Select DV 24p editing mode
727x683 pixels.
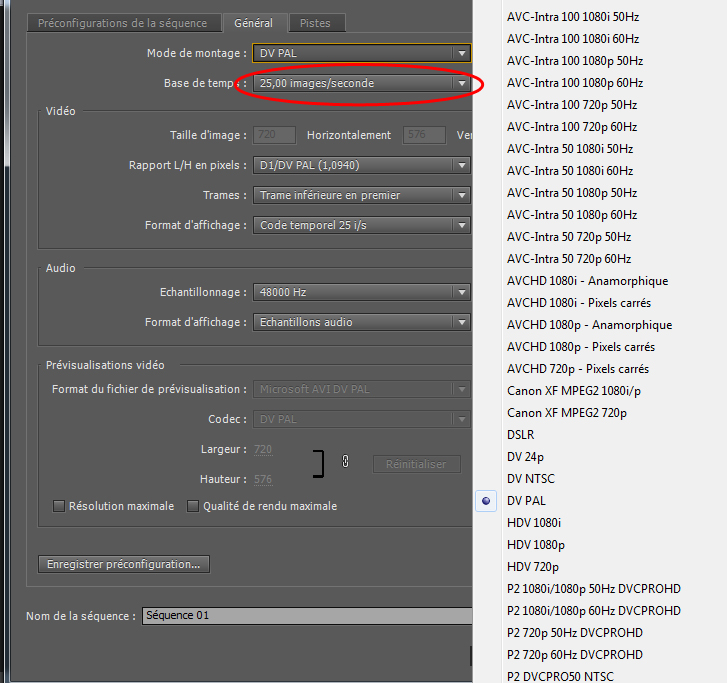tap(525, 457)
